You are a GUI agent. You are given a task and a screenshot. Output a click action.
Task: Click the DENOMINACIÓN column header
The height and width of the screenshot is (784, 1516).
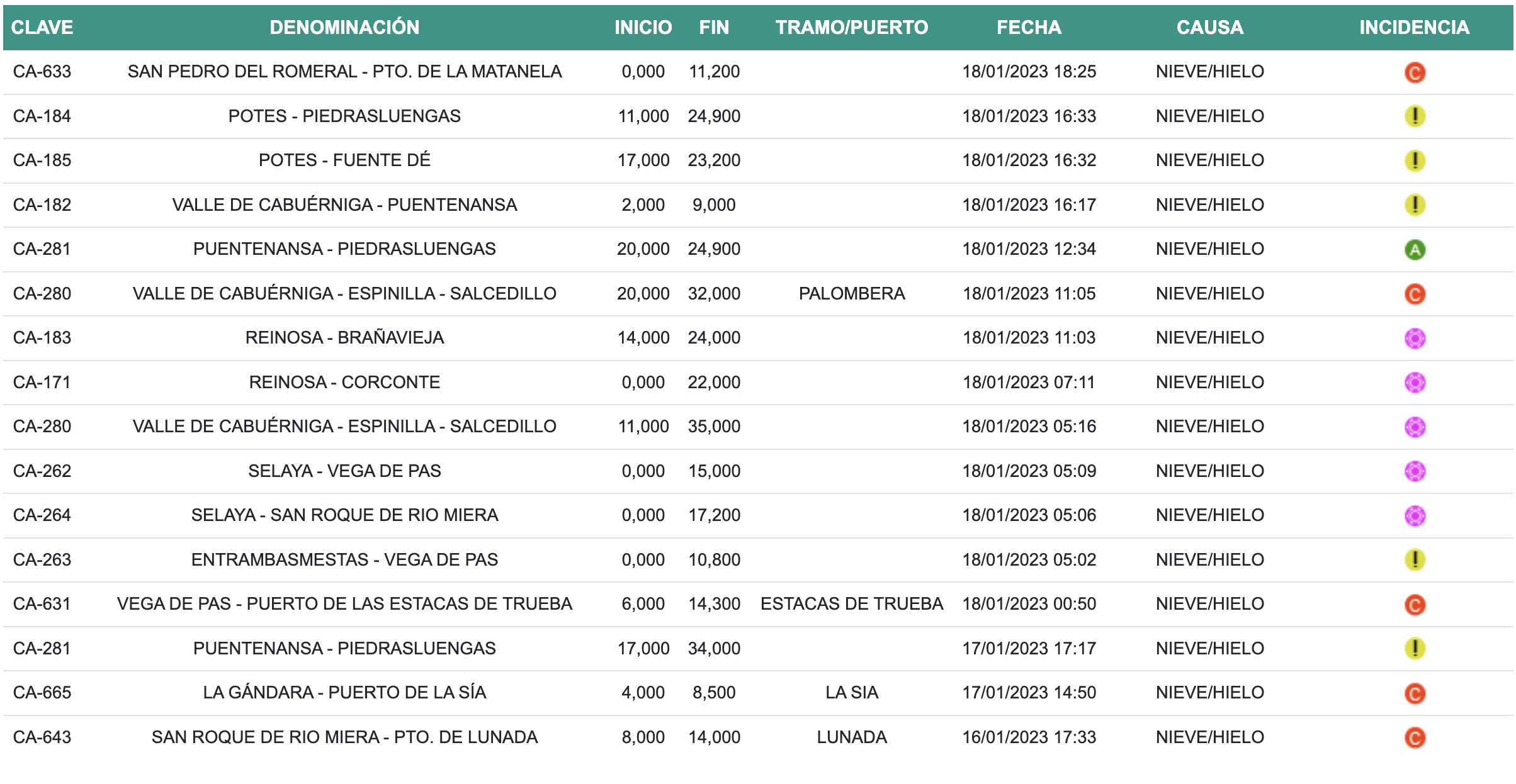coord(344,27)
